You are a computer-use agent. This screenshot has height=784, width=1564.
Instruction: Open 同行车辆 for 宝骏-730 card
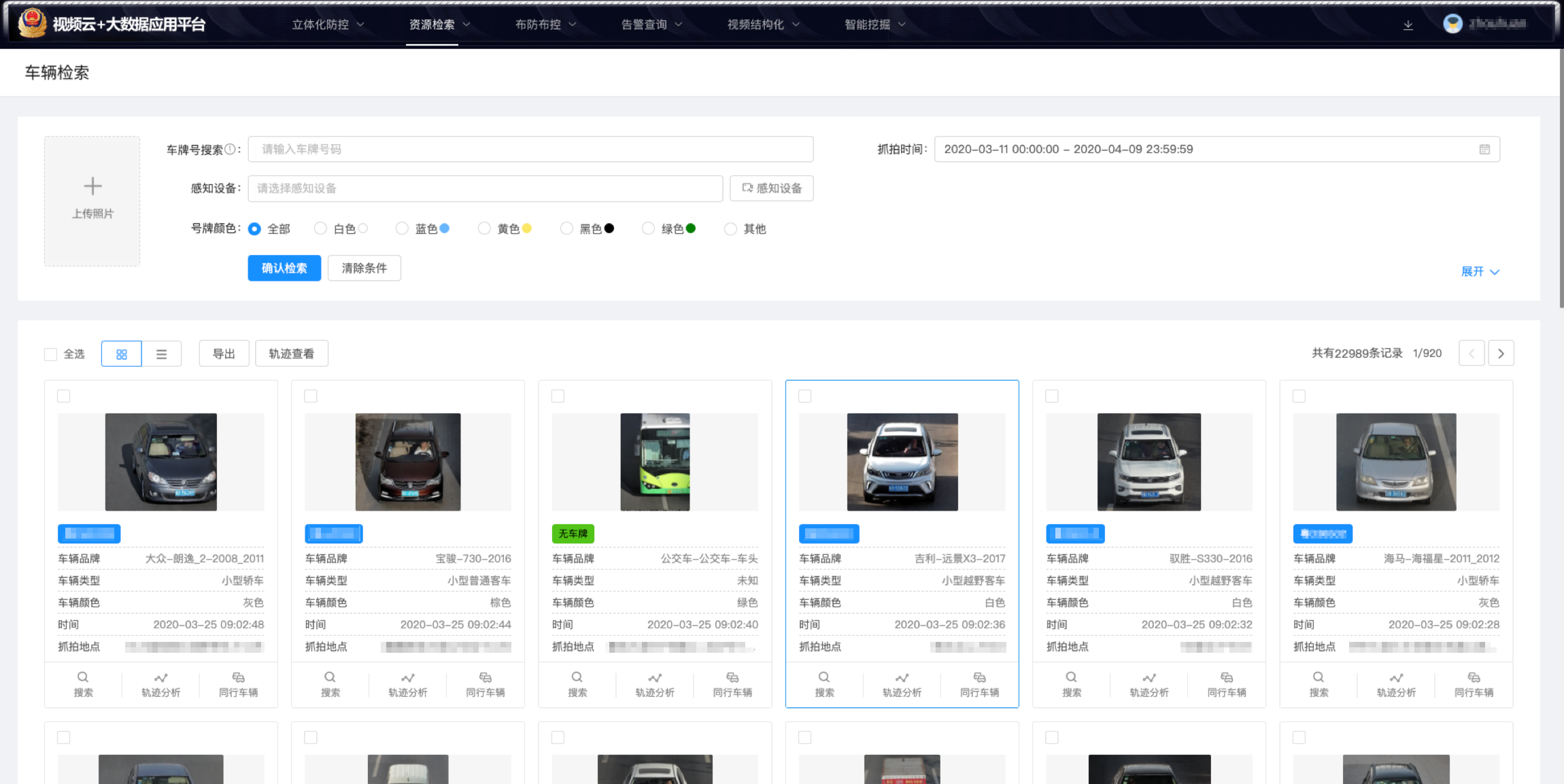coord(485,684)
